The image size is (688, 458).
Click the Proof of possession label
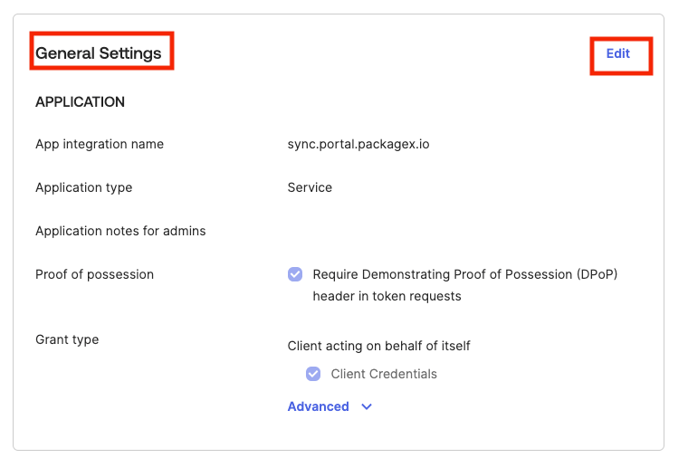[x=94, y=274]
